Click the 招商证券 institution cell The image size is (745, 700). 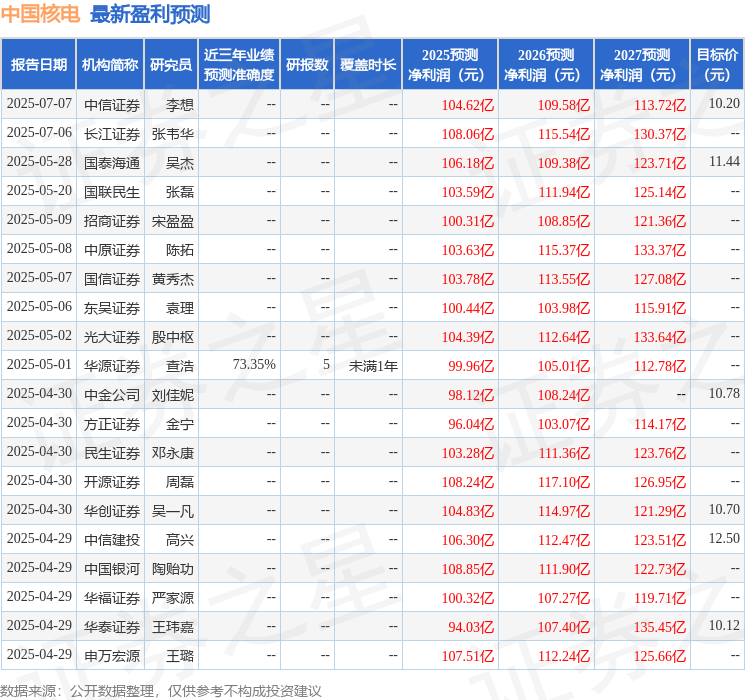(x=112, y=221)
